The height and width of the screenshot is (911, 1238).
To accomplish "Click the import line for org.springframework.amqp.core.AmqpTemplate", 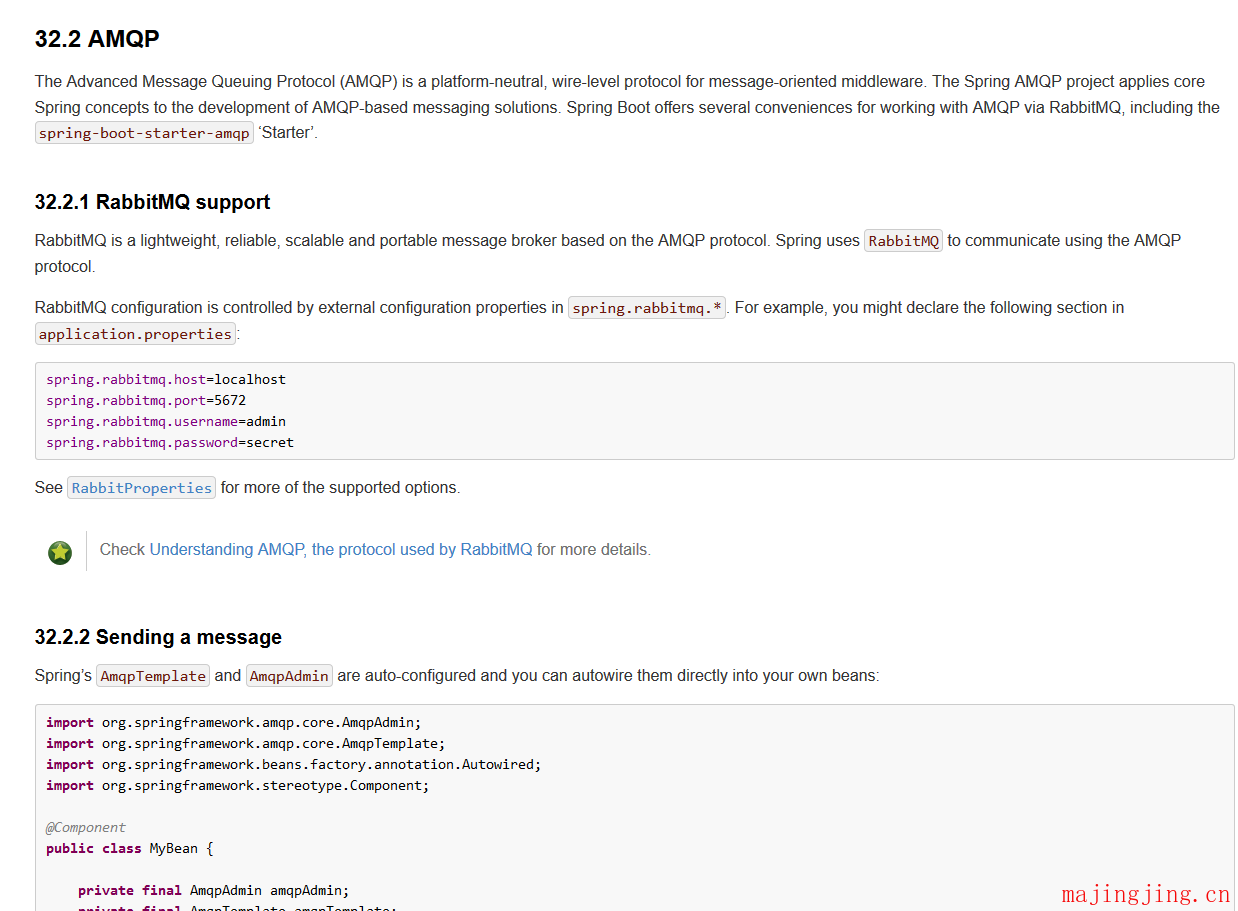I will pyautogui.click(x=246, y=744).
